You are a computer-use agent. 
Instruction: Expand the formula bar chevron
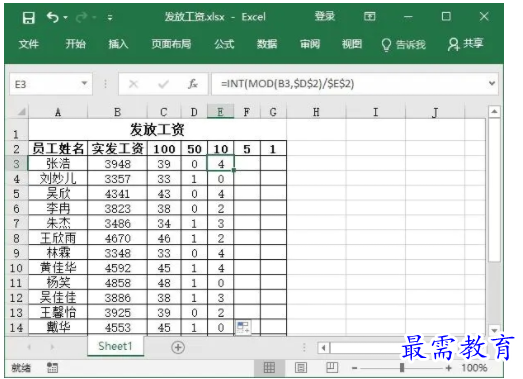492,83
